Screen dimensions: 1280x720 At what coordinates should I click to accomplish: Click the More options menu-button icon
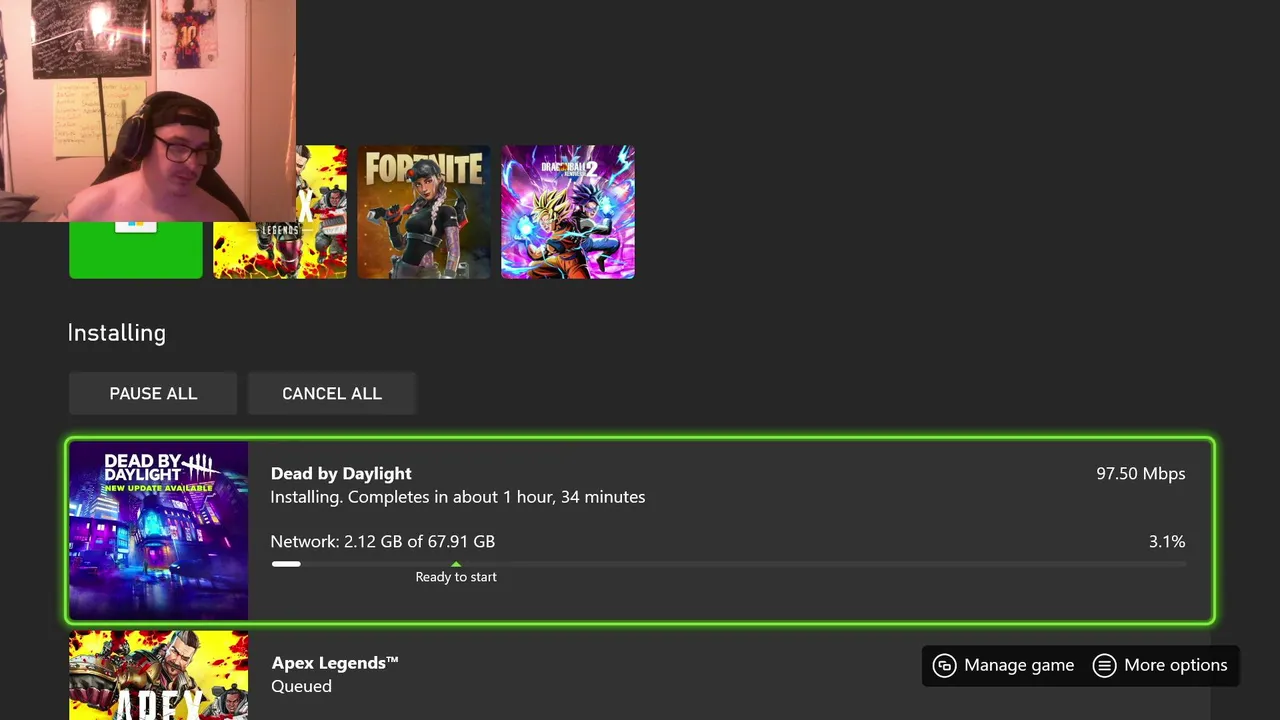(1104, 665)
